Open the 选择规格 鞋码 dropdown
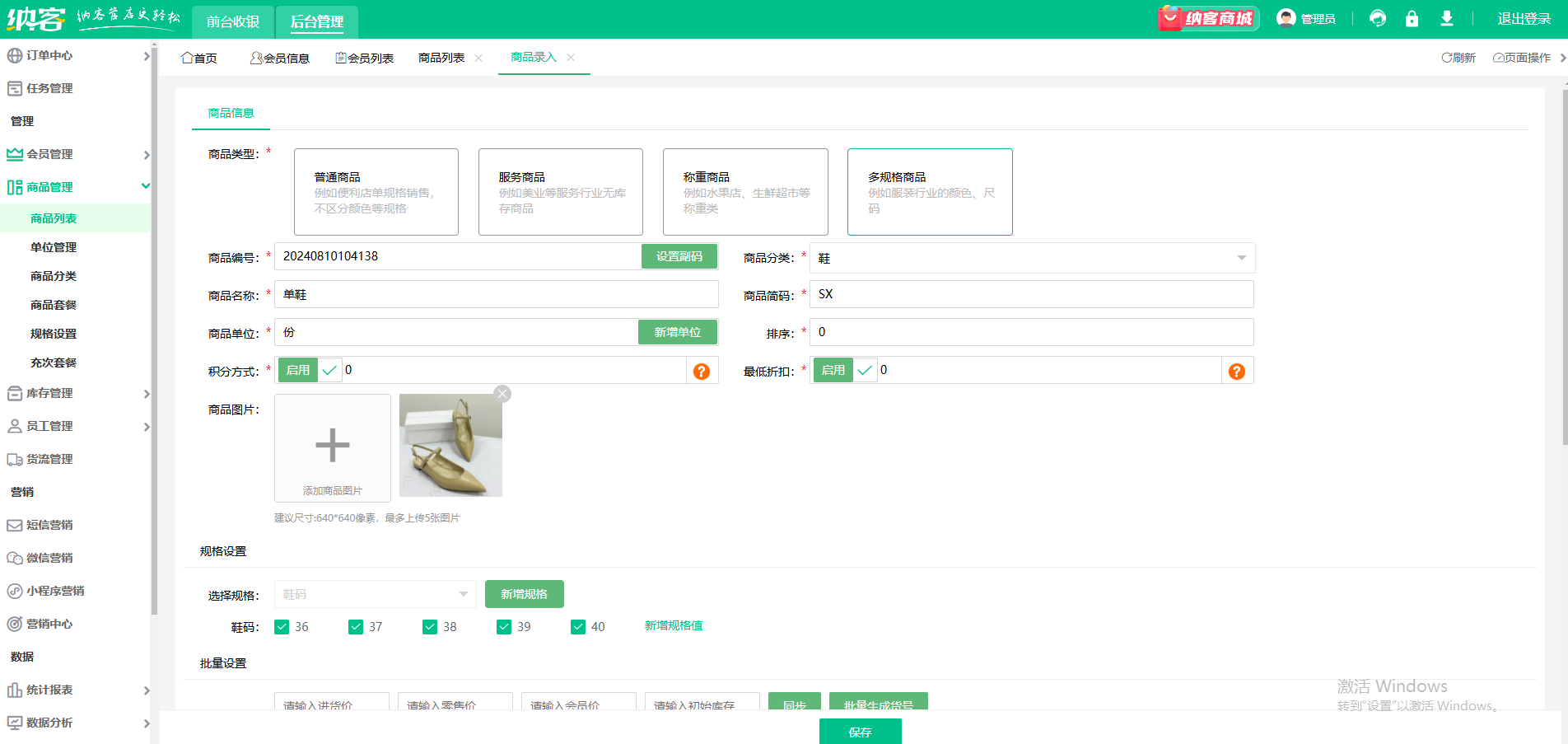The image size is (1568, 744). pos(376,594)
